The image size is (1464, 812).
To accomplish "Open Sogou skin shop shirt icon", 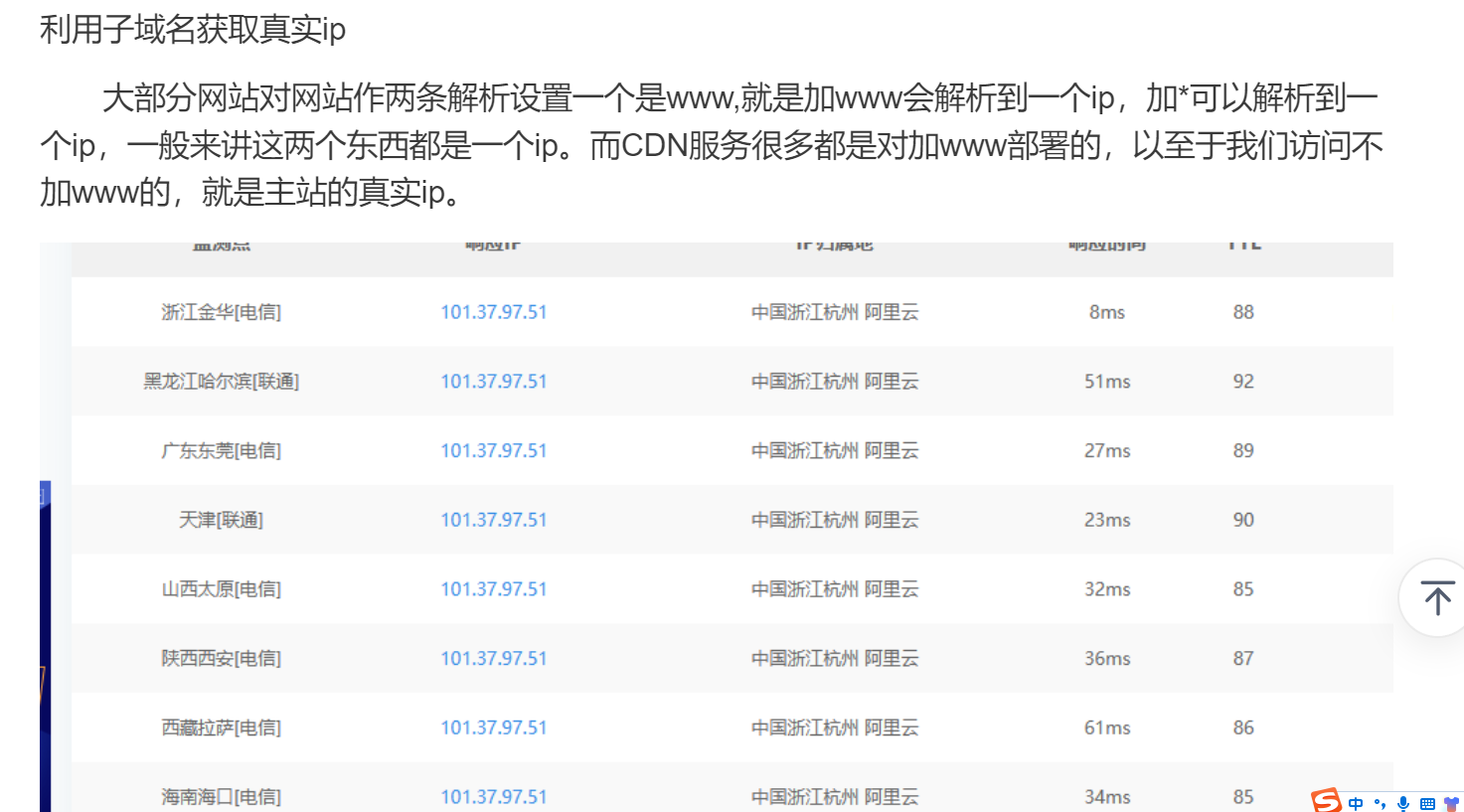I will tap(1451, 803).
